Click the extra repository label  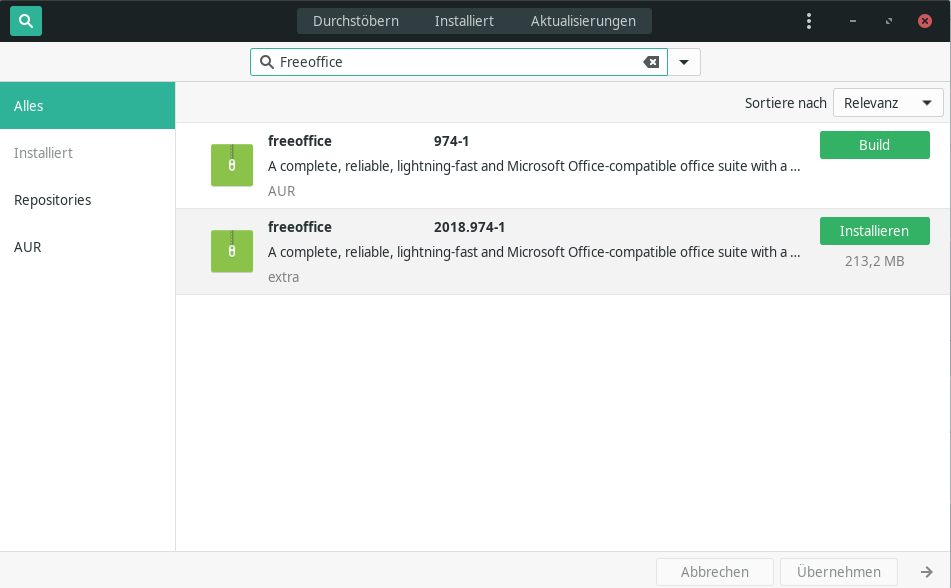point(283,277)
